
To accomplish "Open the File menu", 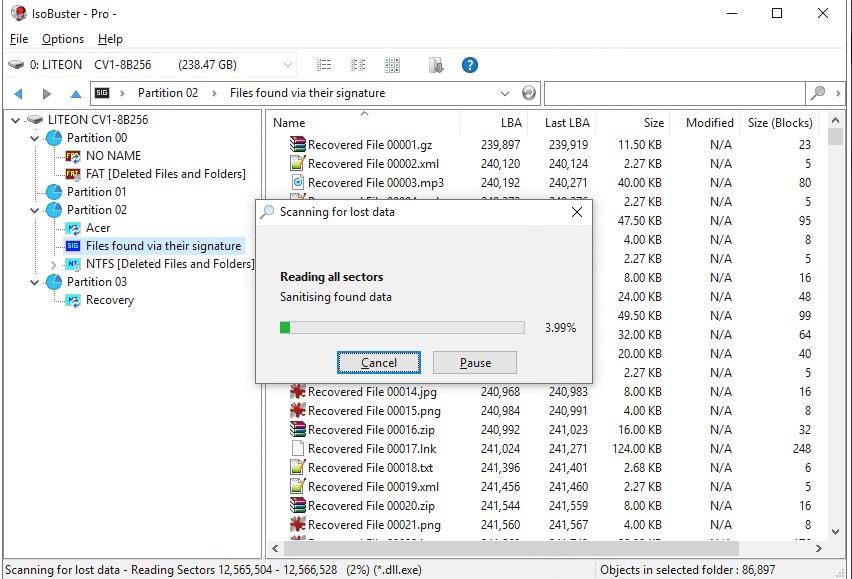I will [x=18, y=39].
